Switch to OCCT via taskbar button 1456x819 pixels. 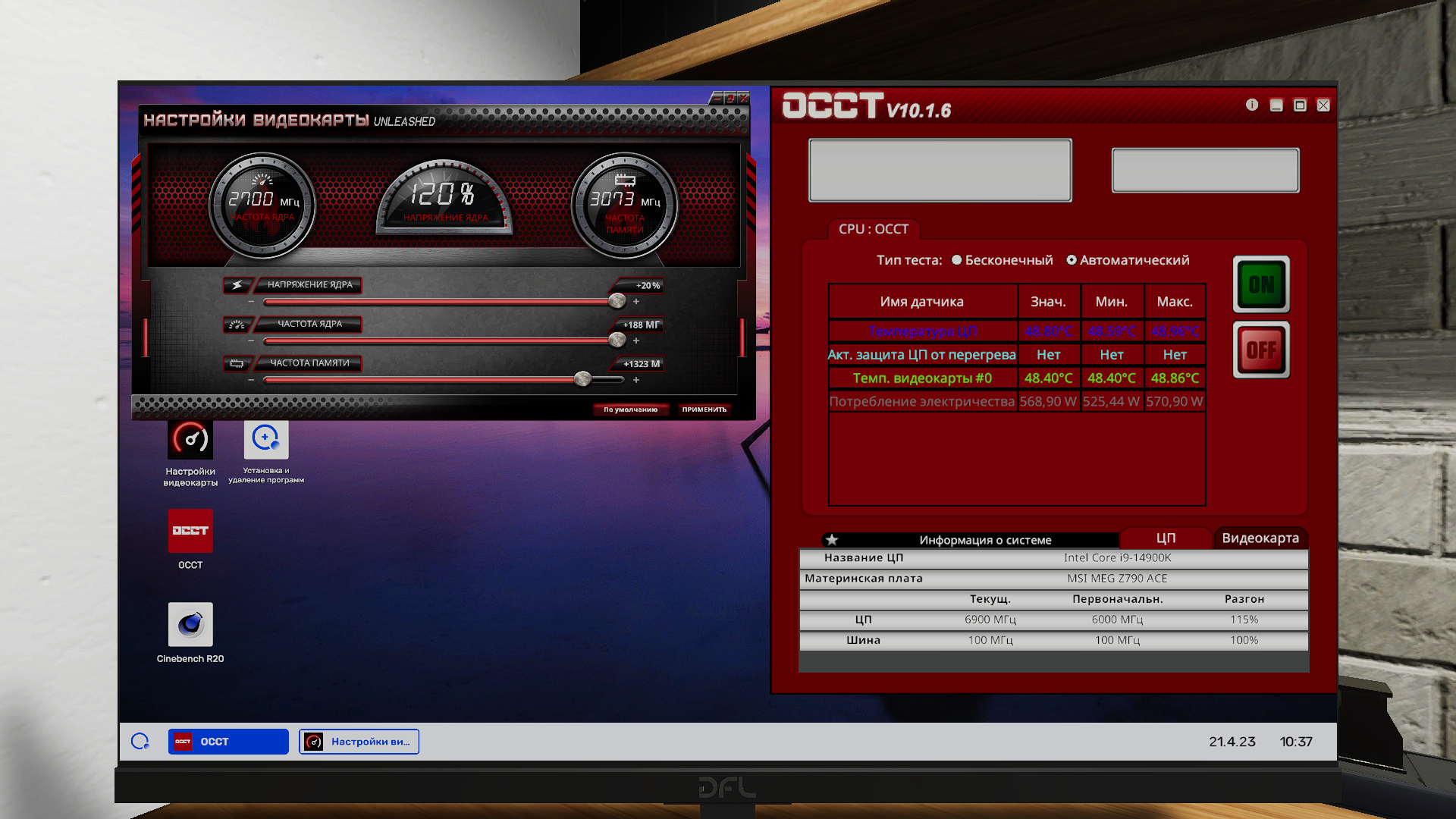228,742
